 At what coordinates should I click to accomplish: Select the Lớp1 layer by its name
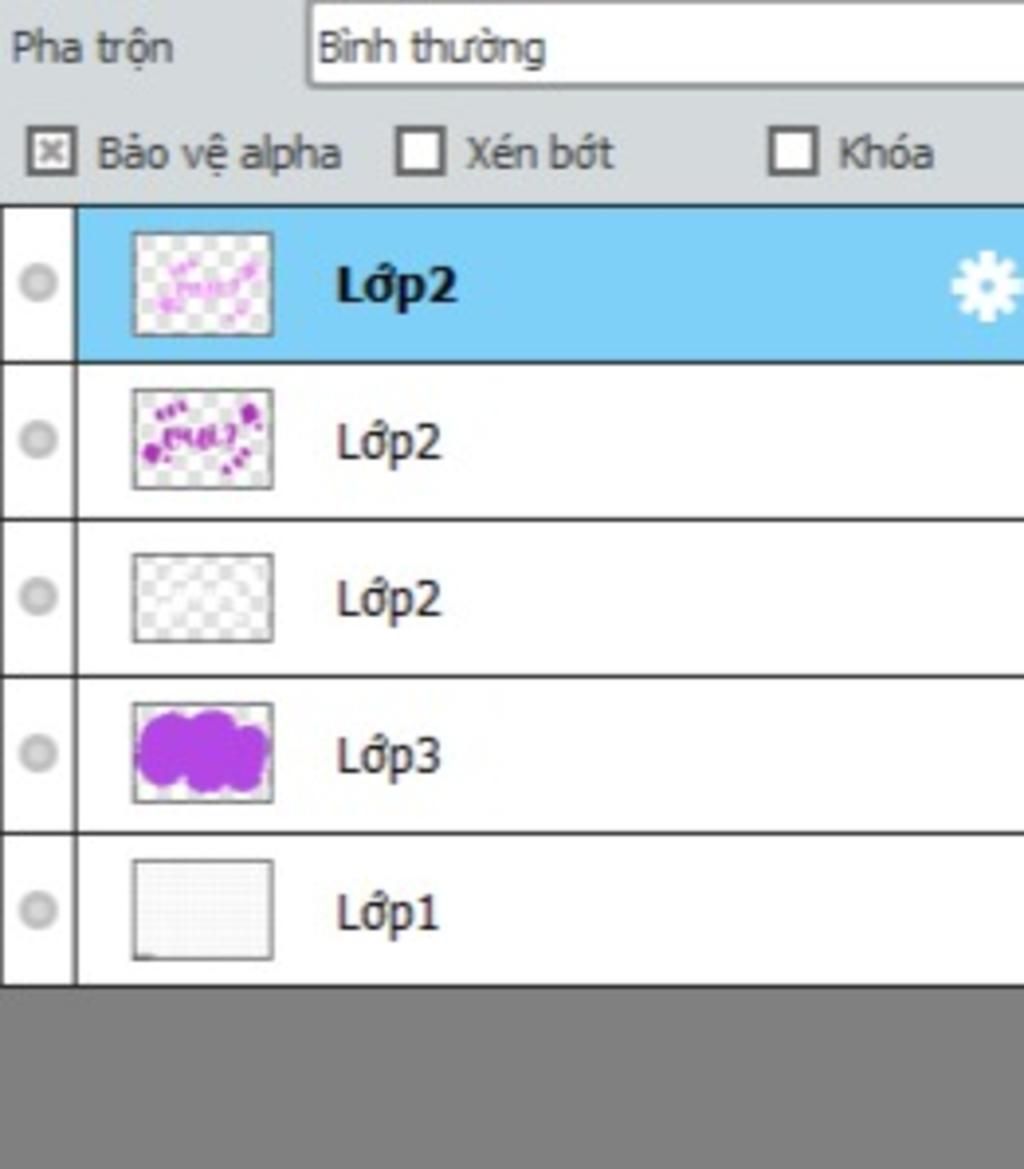[388, 913]
